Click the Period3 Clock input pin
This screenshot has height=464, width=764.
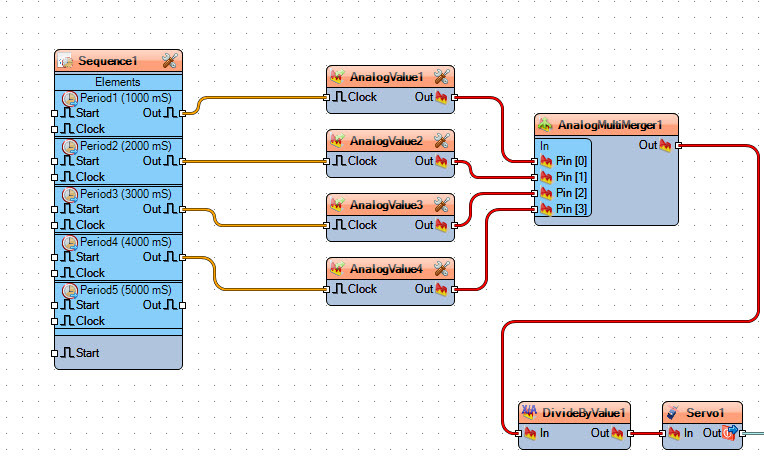click(x=55, y=225)
